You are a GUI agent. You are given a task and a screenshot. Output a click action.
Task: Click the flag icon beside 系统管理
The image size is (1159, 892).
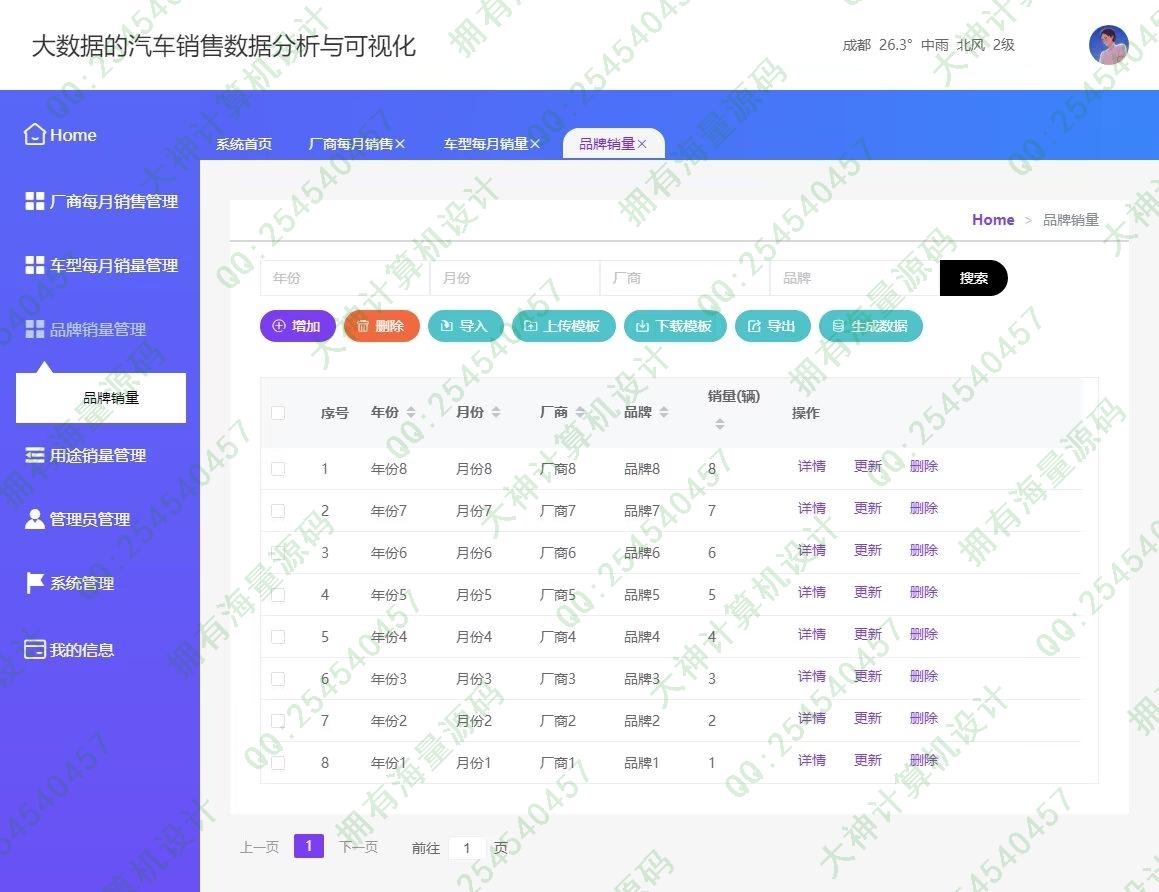point(34,583)
